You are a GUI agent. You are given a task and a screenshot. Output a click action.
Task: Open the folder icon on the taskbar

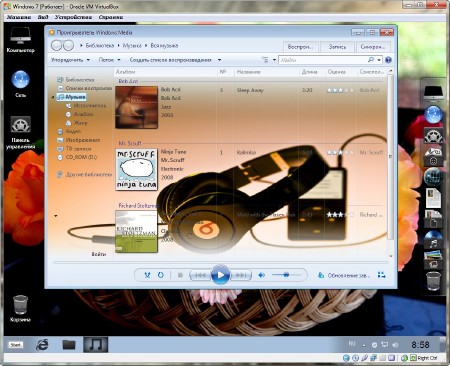[69, 345]
